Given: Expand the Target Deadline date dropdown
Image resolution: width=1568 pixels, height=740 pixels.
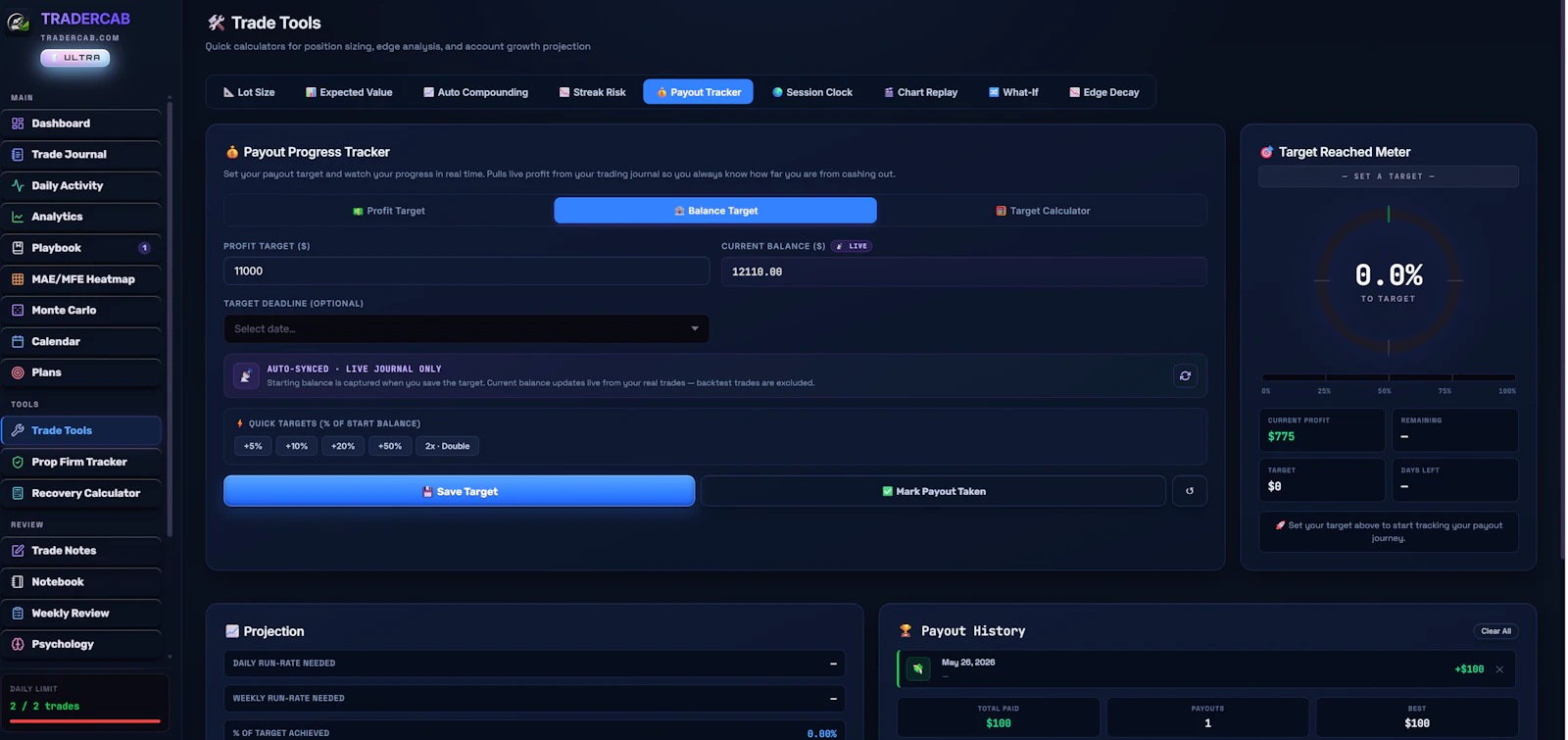Looking at the screenshot, I should click(x=466, y=328).
